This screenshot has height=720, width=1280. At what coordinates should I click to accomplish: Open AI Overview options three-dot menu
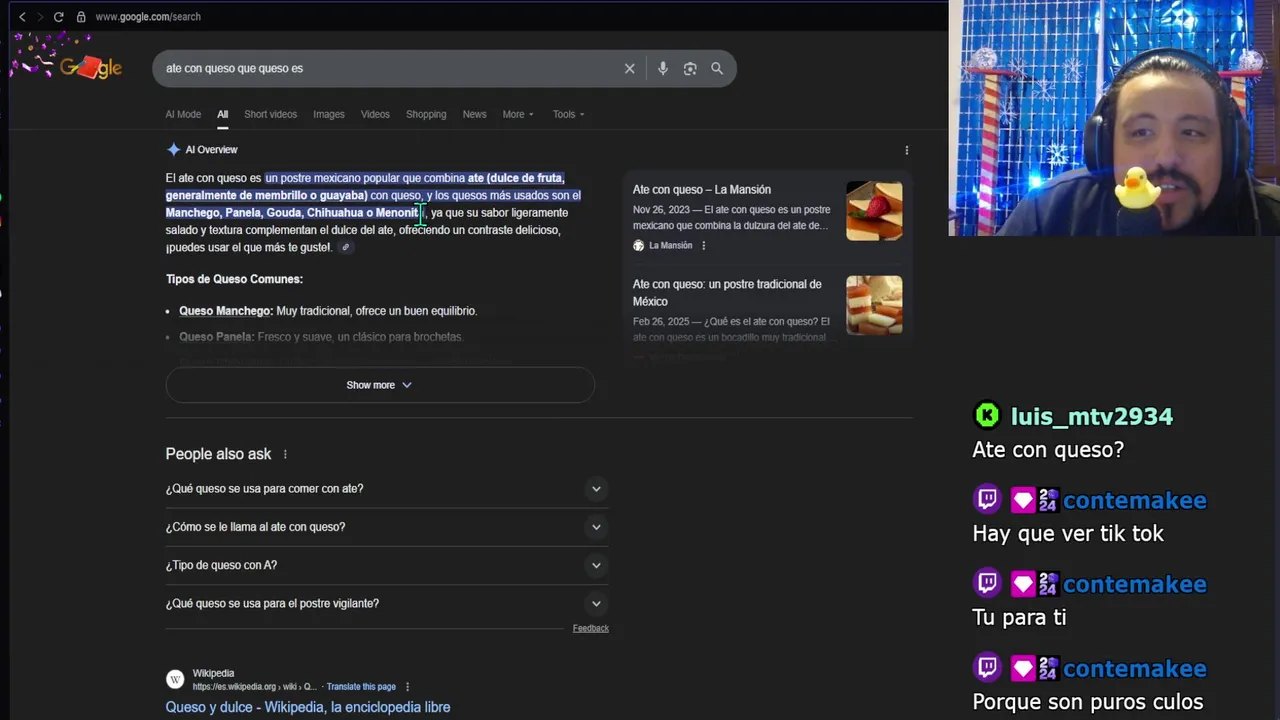(x=907, y=150)
